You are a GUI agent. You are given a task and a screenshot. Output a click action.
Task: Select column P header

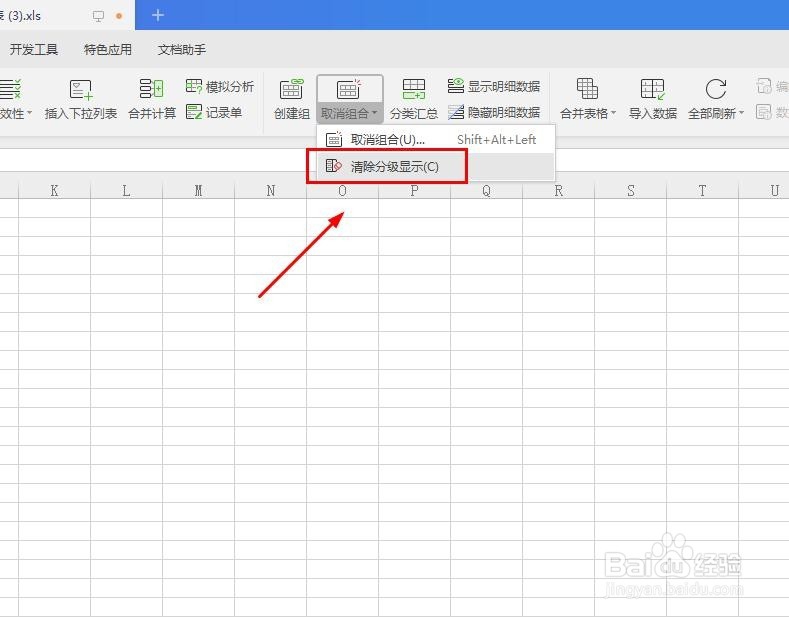pos(414,190)
